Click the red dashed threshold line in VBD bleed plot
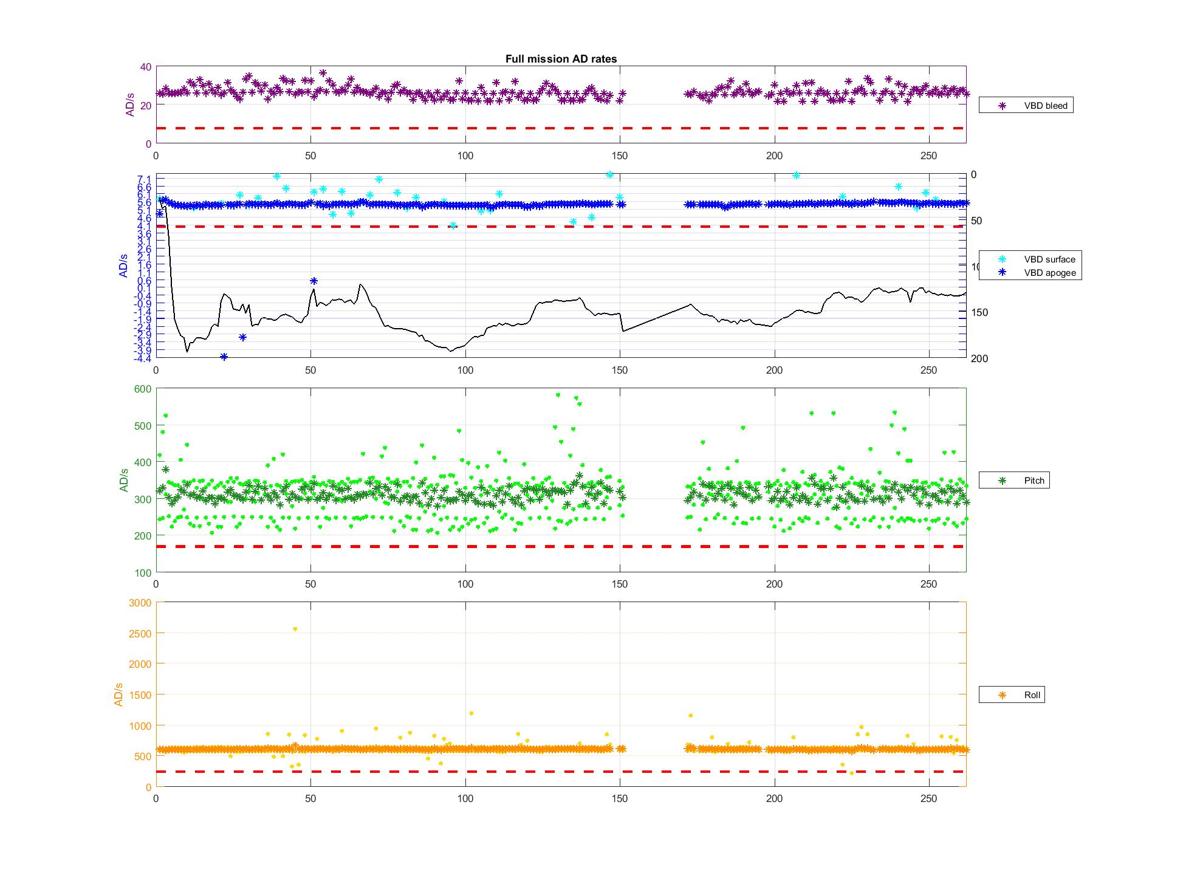The width and height of the screenshot is (1200, 885). 560,128
